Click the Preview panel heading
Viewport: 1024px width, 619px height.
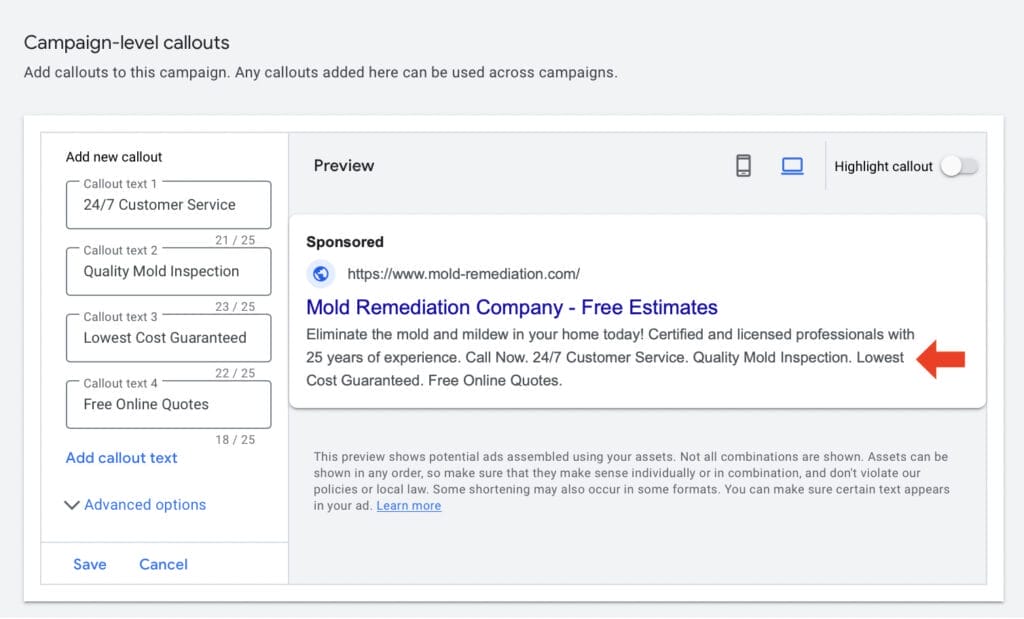click(x=343, y=166)
